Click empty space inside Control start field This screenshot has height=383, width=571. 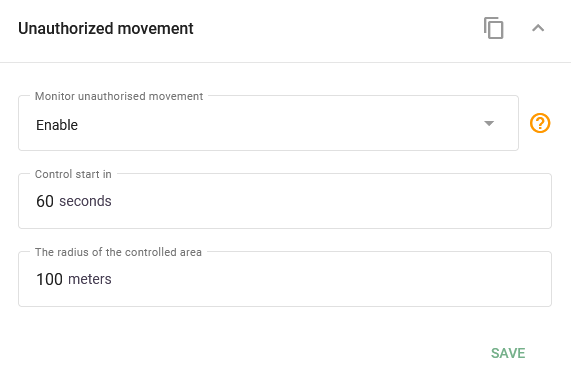[x=328, y=201]
